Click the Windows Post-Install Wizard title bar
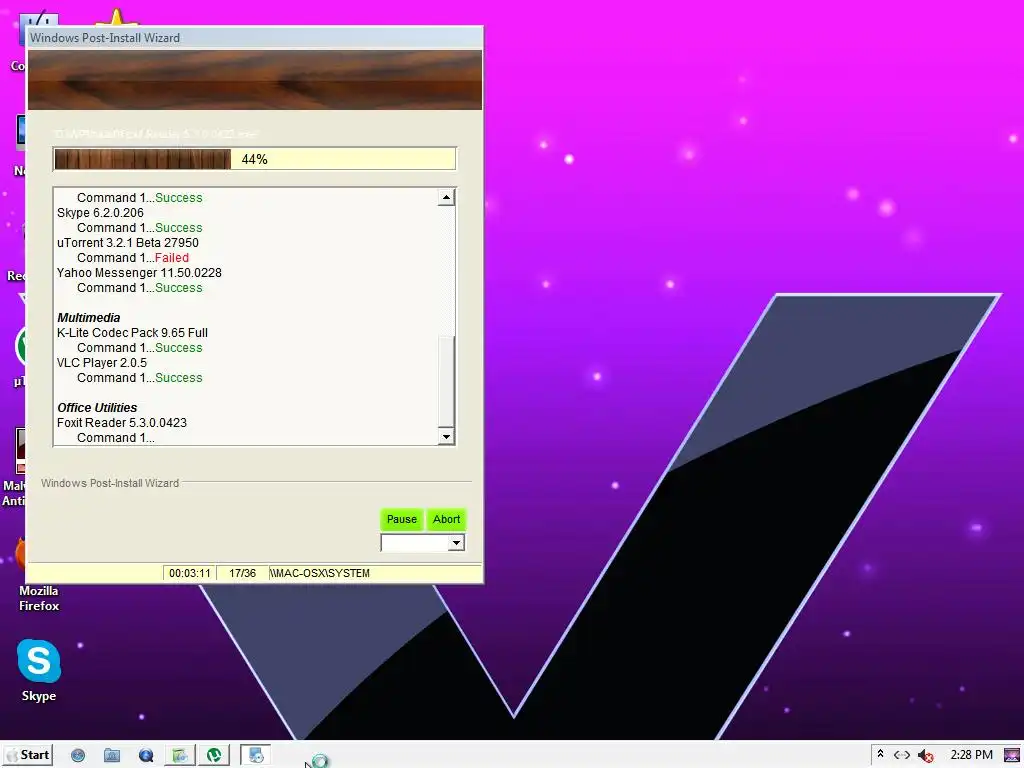This screenshot has width=1024, height=768. coord(255,38)
